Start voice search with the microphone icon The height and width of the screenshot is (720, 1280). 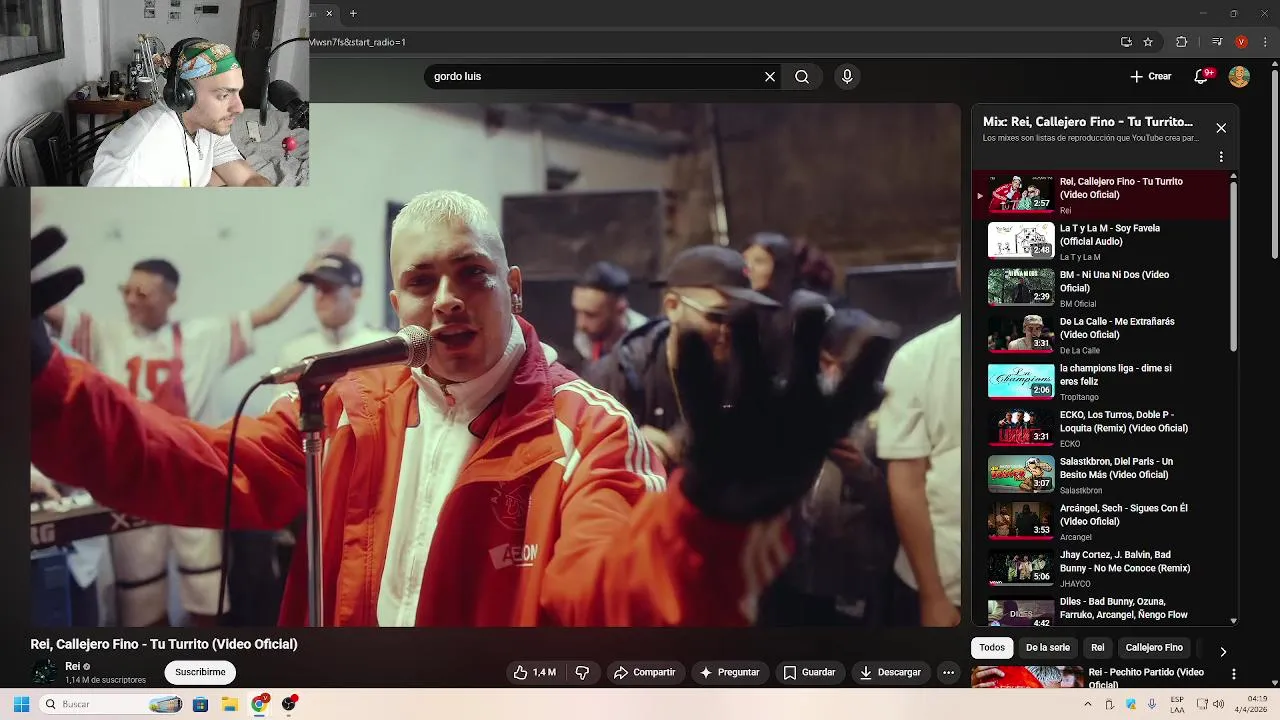pos(847,76)
